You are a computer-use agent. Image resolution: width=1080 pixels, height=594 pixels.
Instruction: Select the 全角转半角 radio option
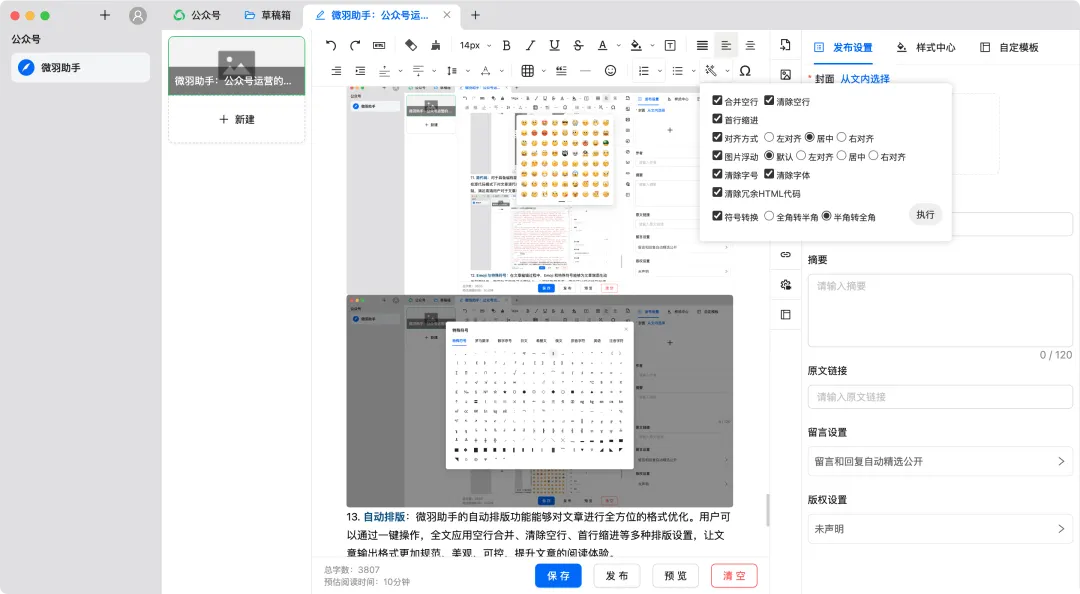point(769,216)
